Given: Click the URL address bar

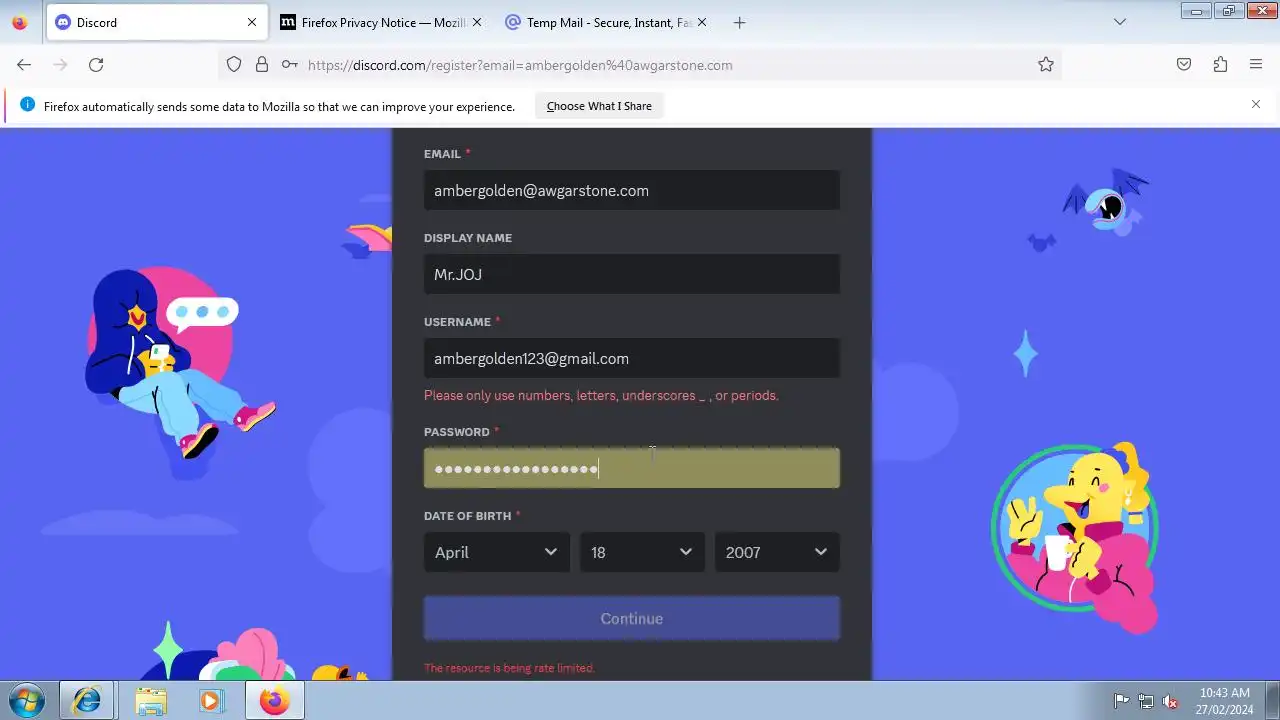Looking at the screenshot, I should [x=640, y=65].
